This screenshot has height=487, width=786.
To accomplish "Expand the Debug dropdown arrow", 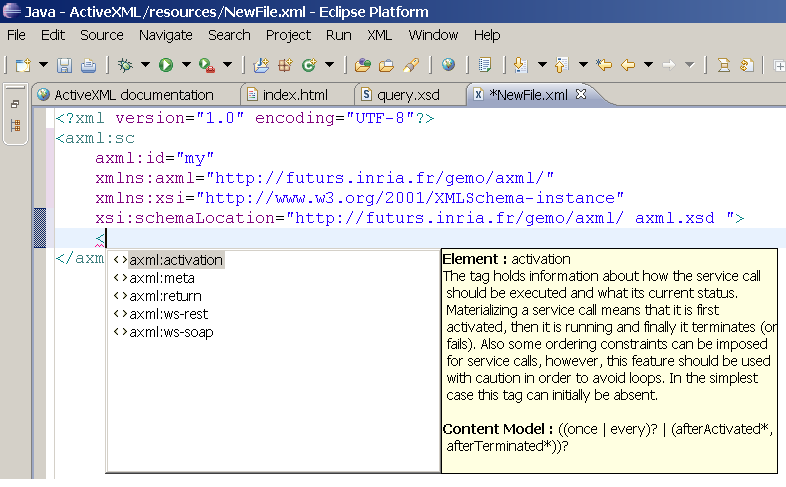I will [x=145, y=65].
